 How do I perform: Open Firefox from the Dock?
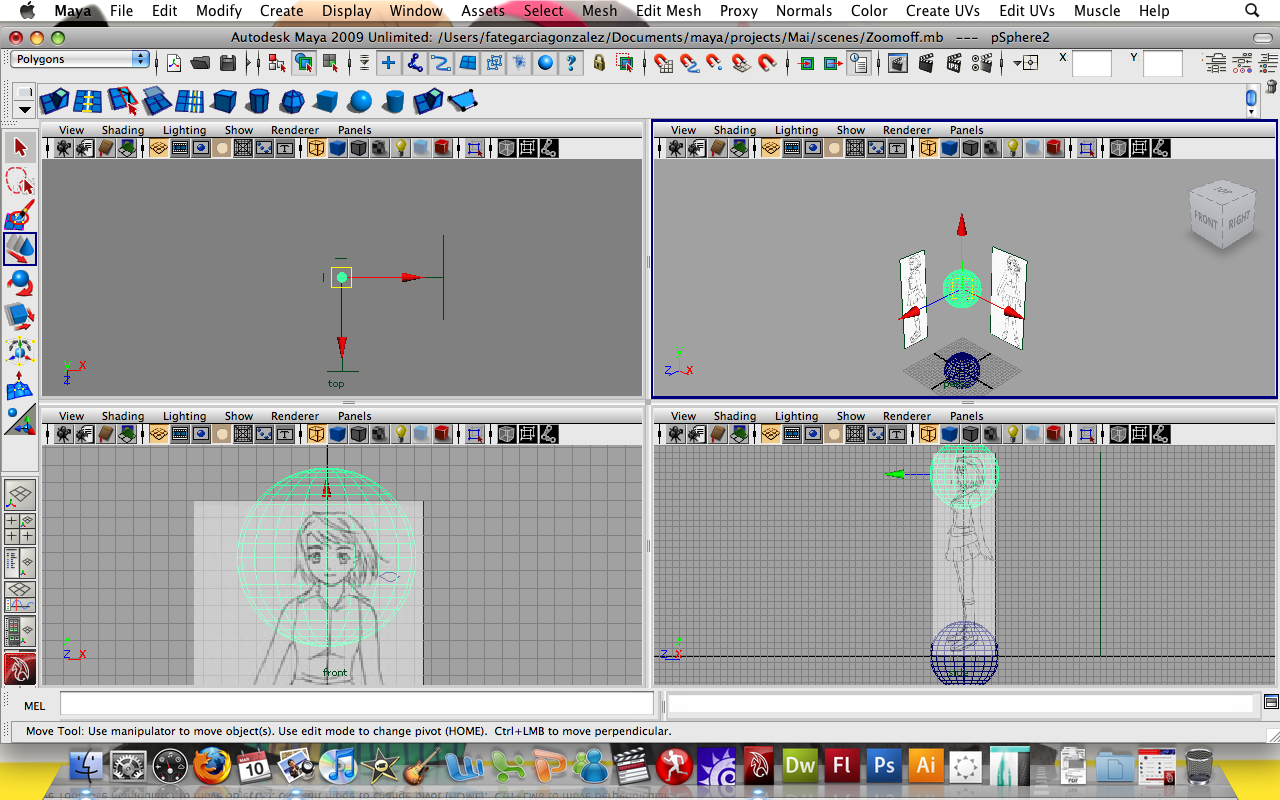(212, 767)
